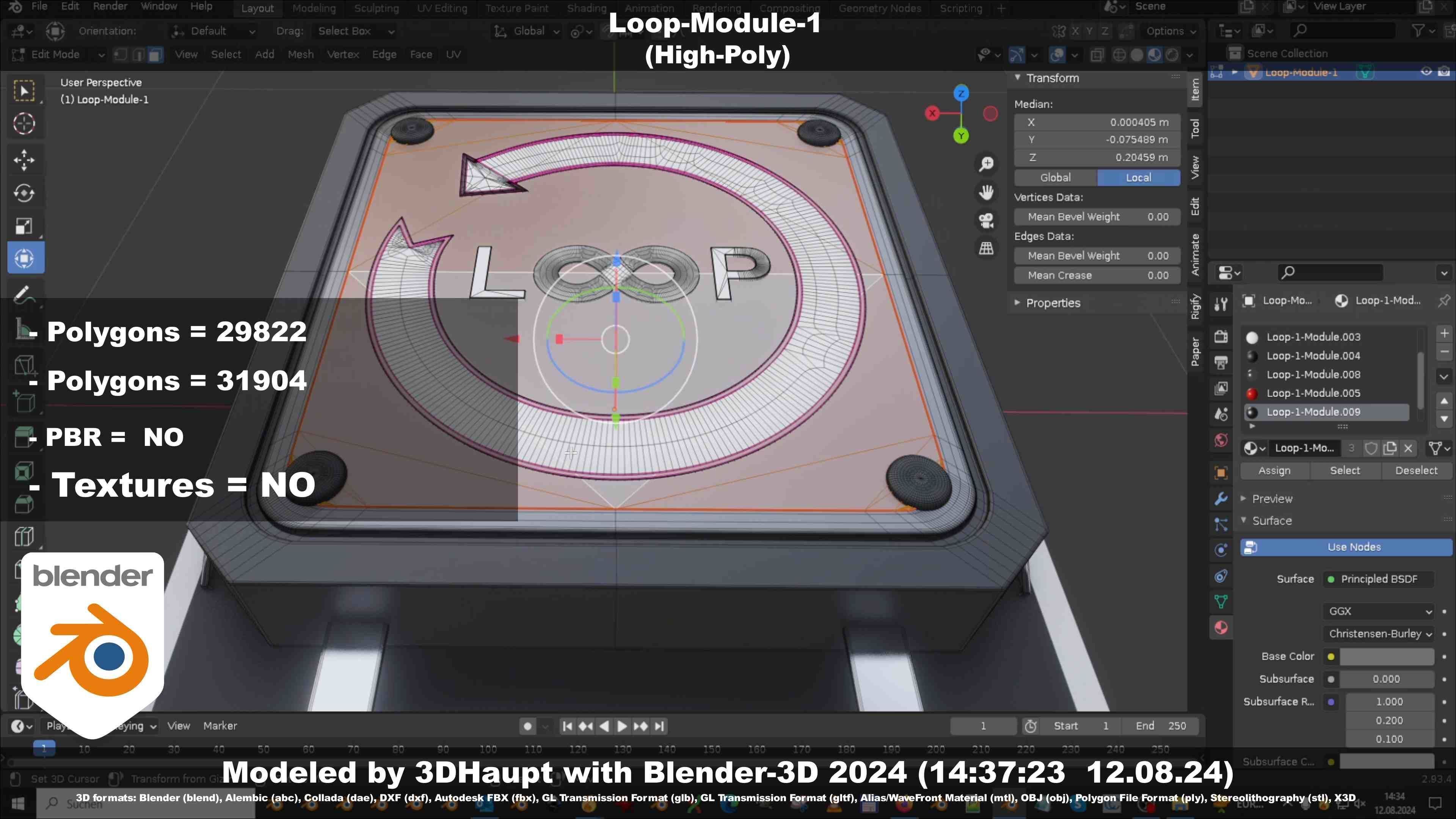Viewport: 1456px width, 819px height.
Task: Switch to vertex select mode
Action: pyautogui.click(x=121, y=54)
